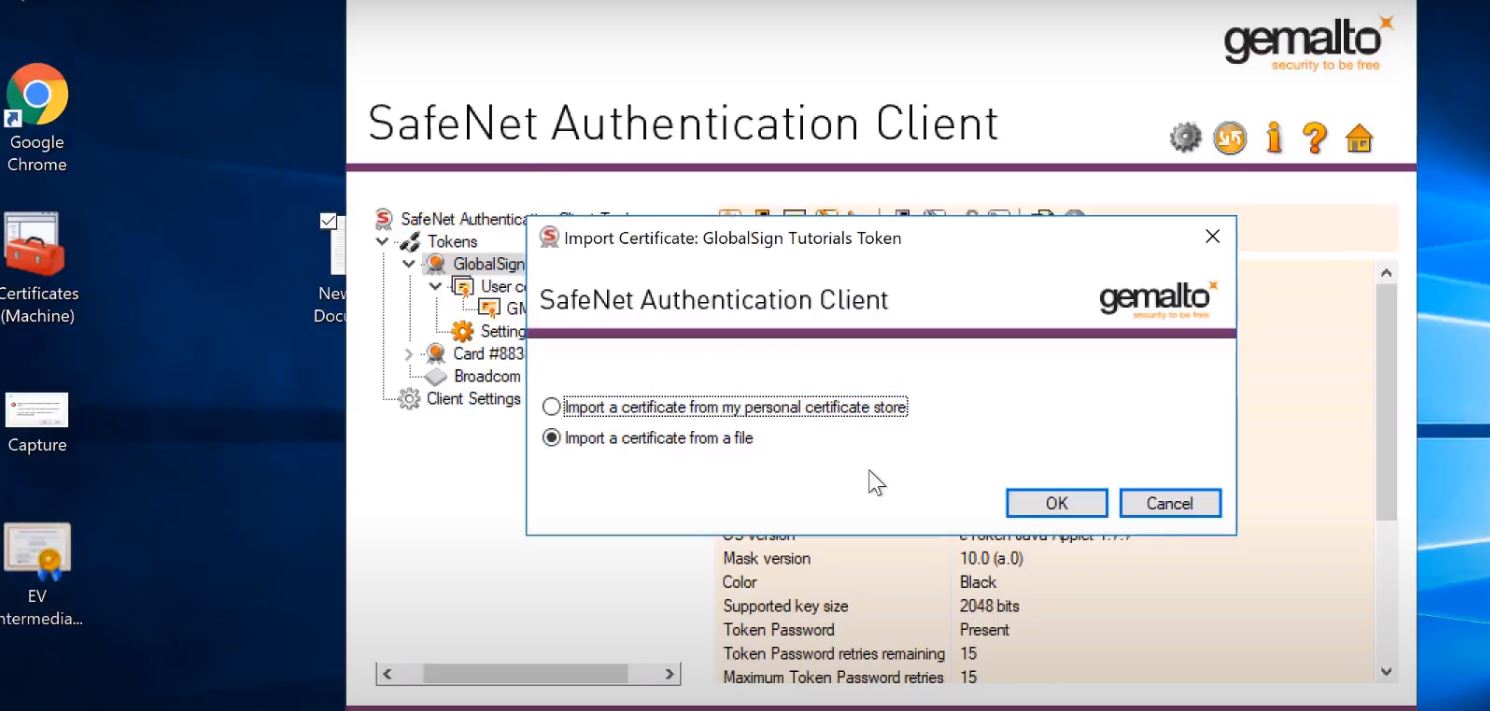Click the Mask version label
1490x711 pixels.
pos(767,559)
